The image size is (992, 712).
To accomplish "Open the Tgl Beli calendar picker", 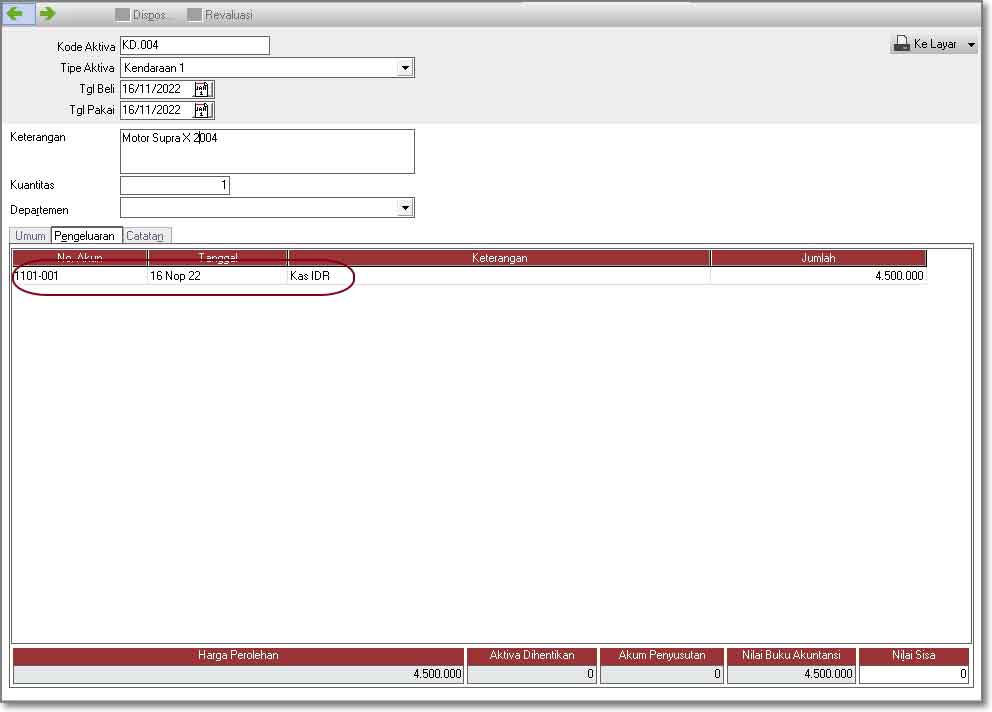I will [202, 88].
